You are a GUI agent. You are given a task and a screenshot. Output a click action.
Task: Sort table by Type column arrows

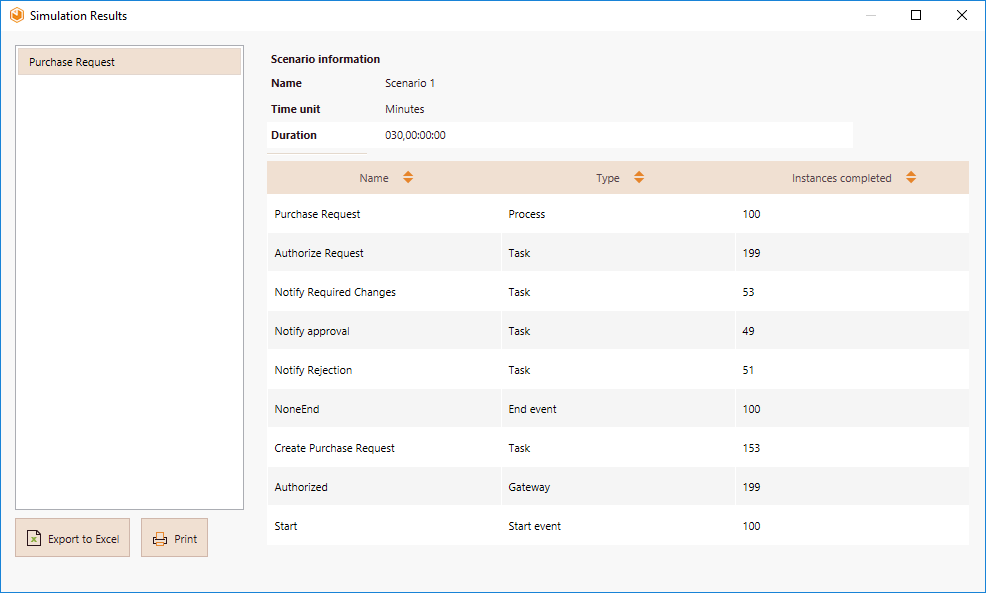[x=639, y=177]
